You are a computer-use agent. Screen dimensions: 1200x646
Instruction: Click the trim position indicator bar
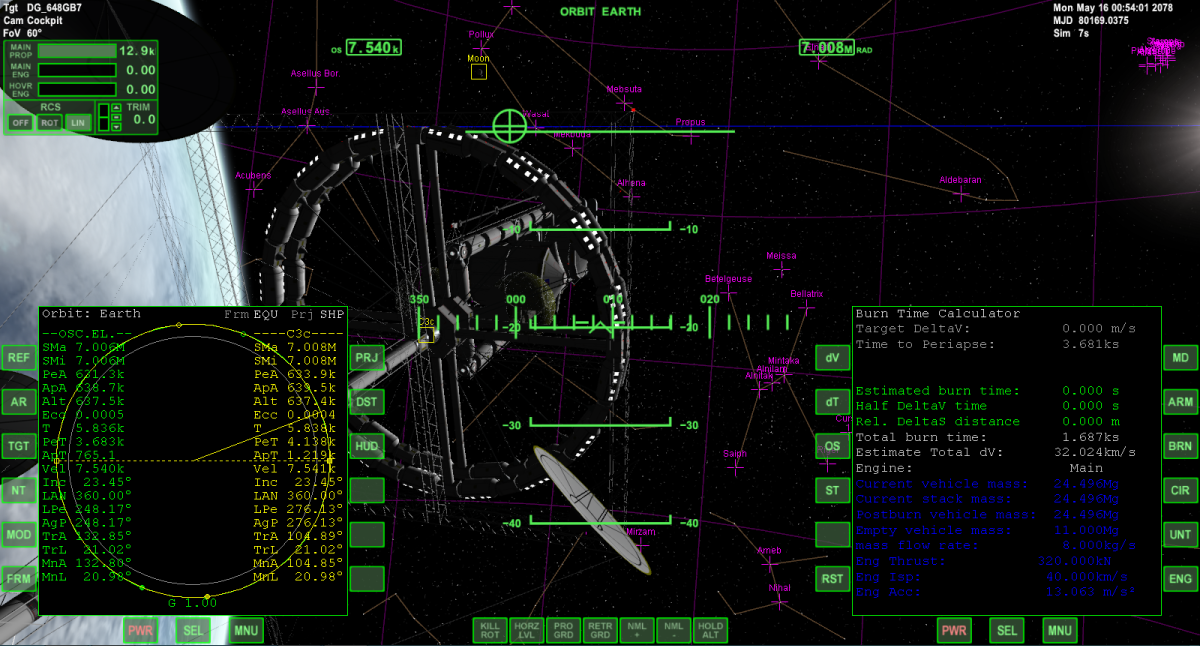point(103,117)
